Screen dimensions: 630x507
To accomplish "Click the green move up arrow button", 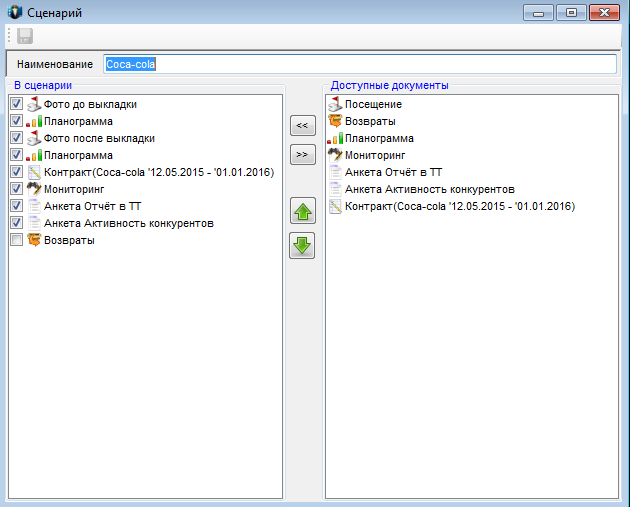I will [302, 211].
